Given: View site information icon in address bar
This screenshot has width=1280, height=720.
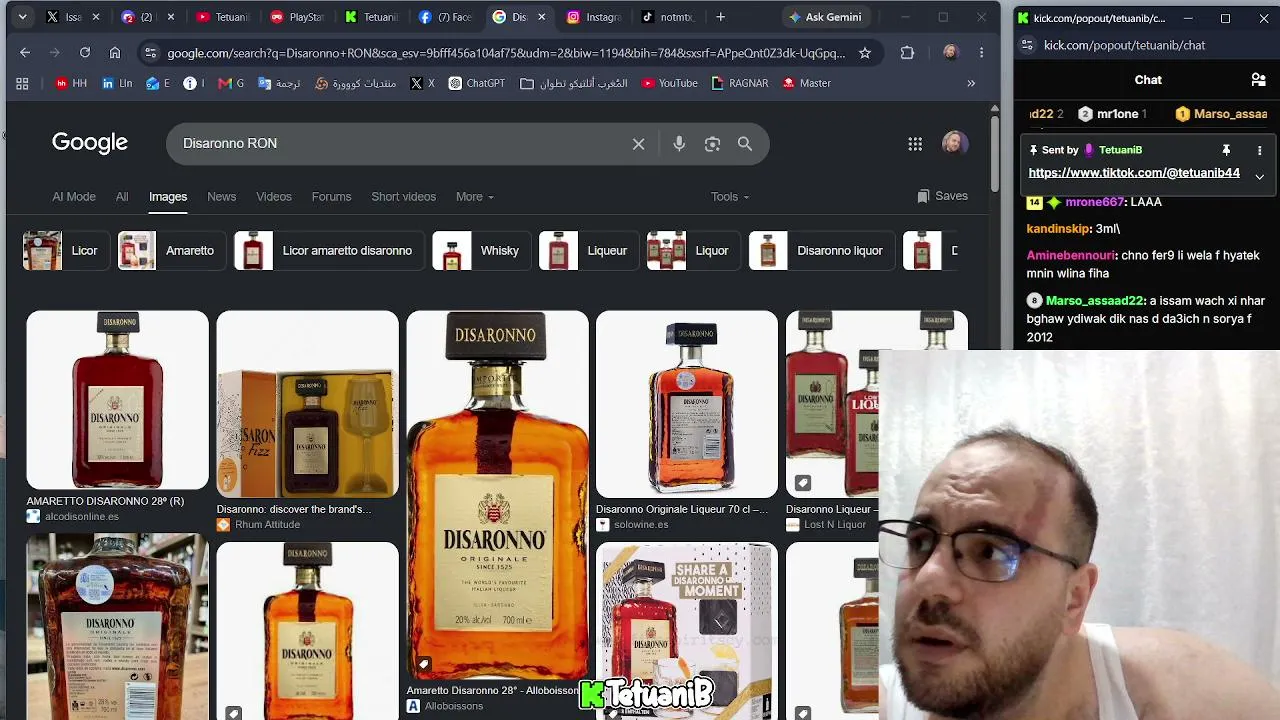Looking at the screenshot, I should pos(150,53).
